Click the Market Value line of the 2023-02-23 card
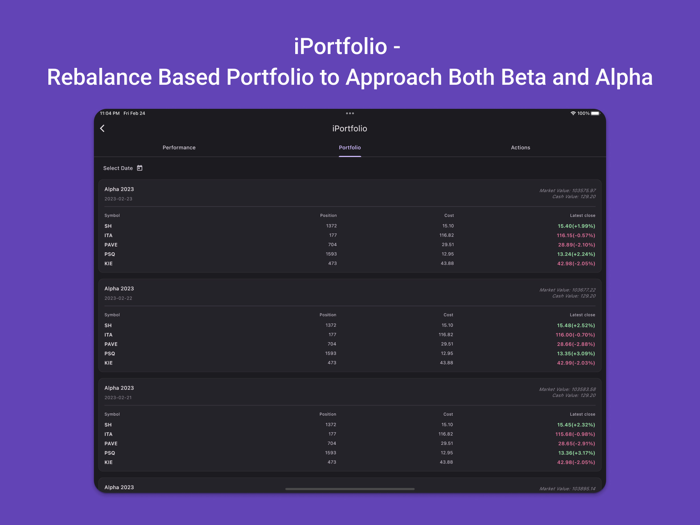 [567, 191]
